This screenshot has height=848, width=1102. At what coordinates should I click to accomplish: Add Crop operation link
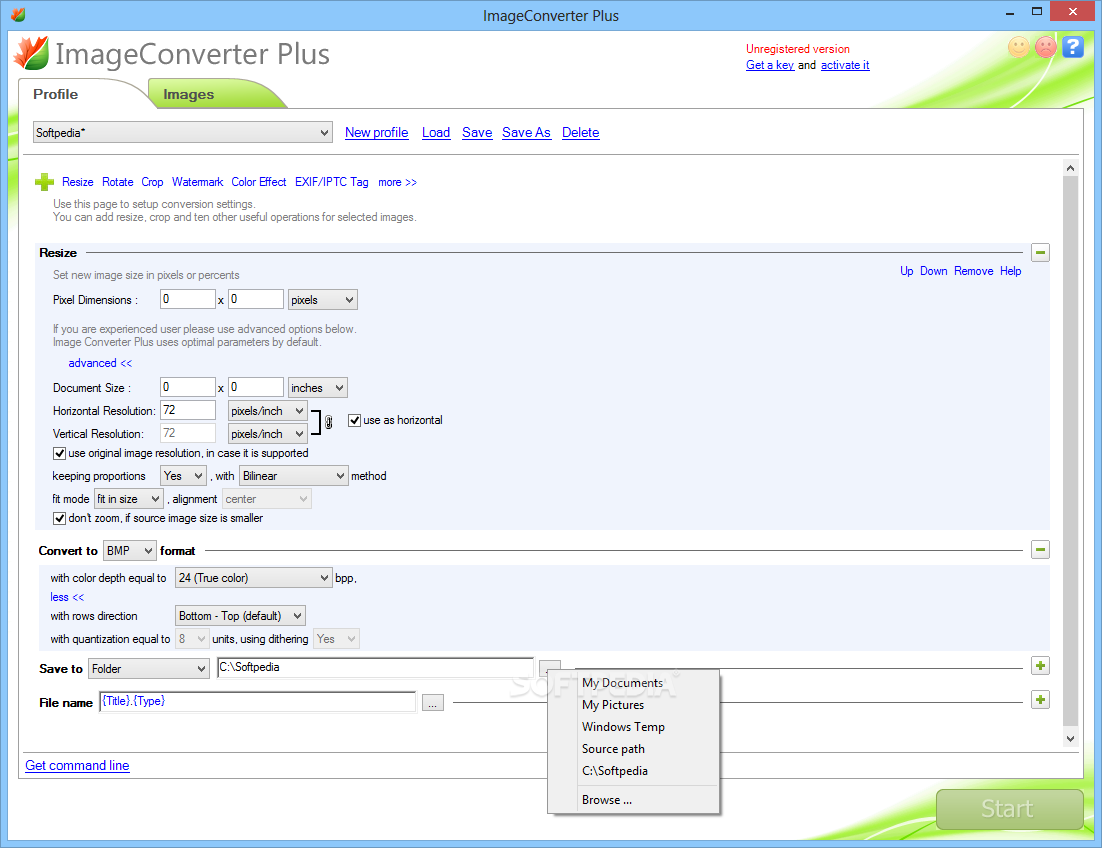click(152, 182)
